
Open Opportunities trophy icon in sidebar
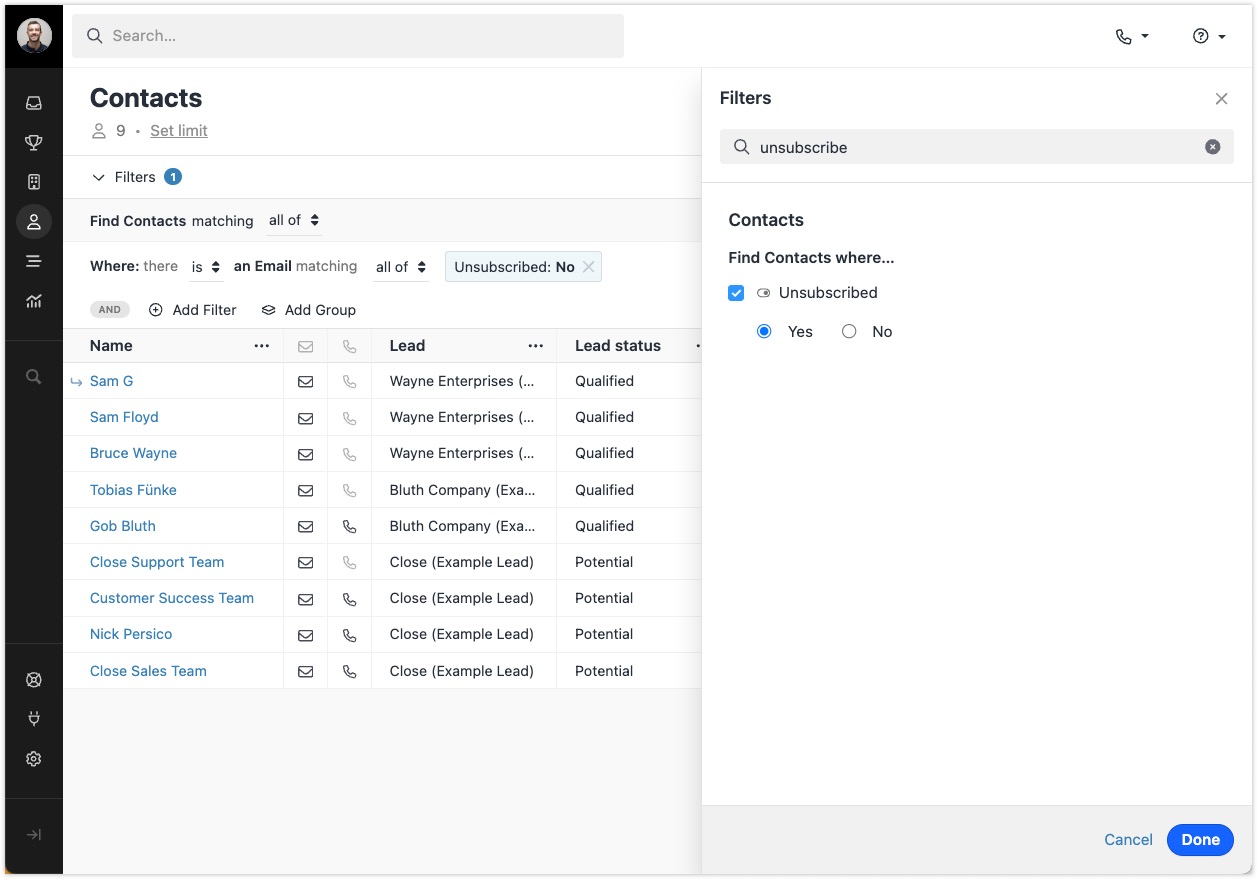pyautogui.click(x=34, y=143)
